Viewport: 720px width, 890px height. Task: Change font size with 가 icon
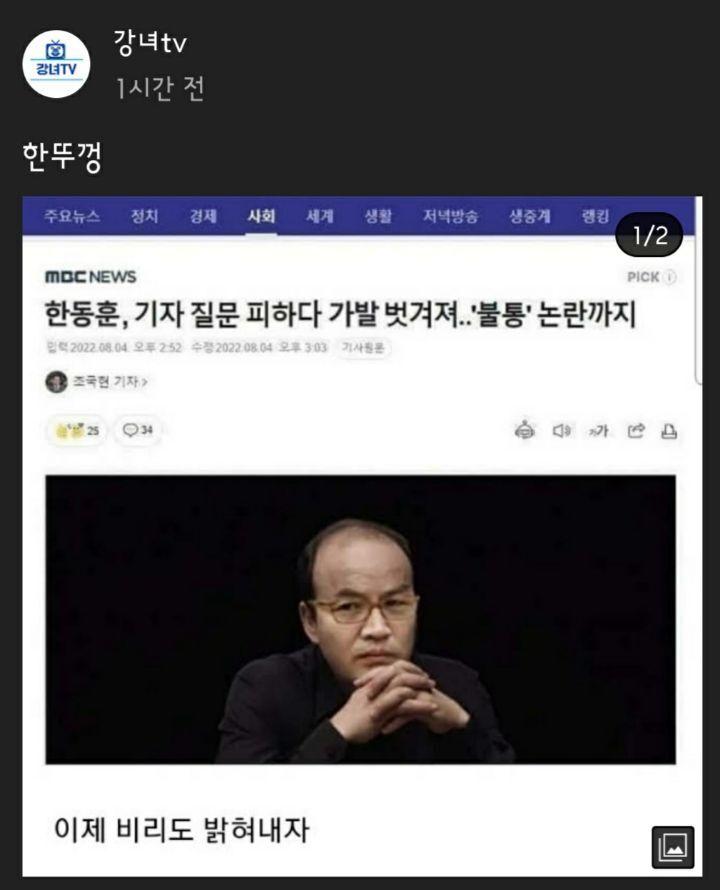(x=598, y=431)
